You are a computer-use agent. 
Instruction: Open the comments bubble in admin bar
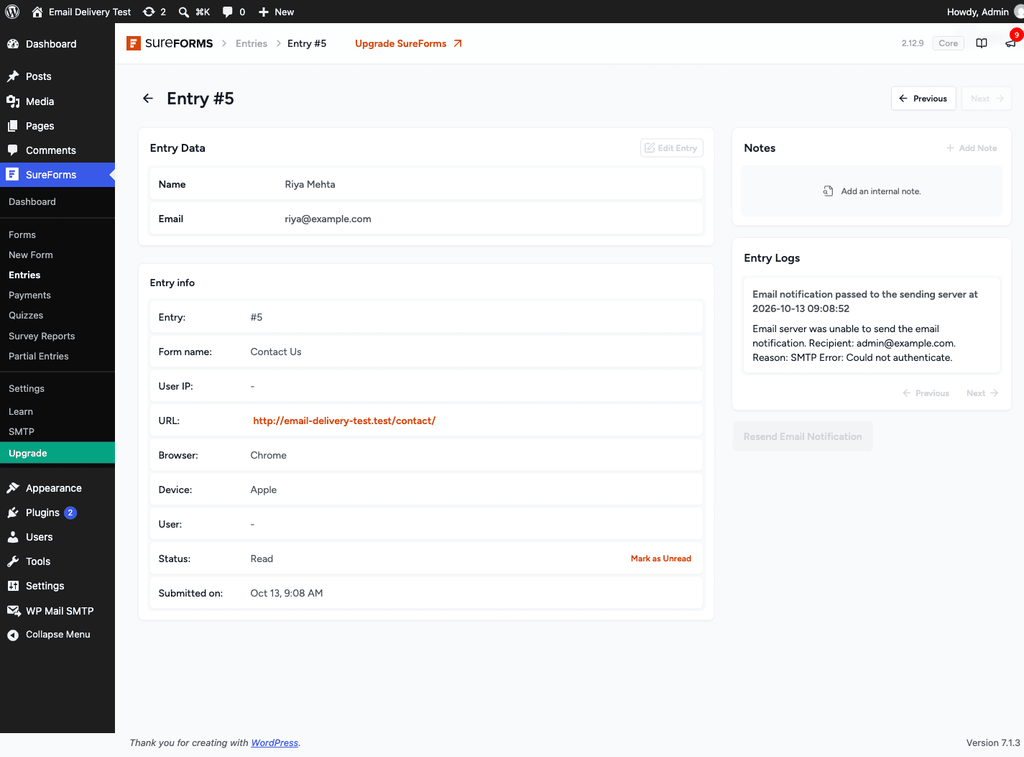tap(233, 12)
